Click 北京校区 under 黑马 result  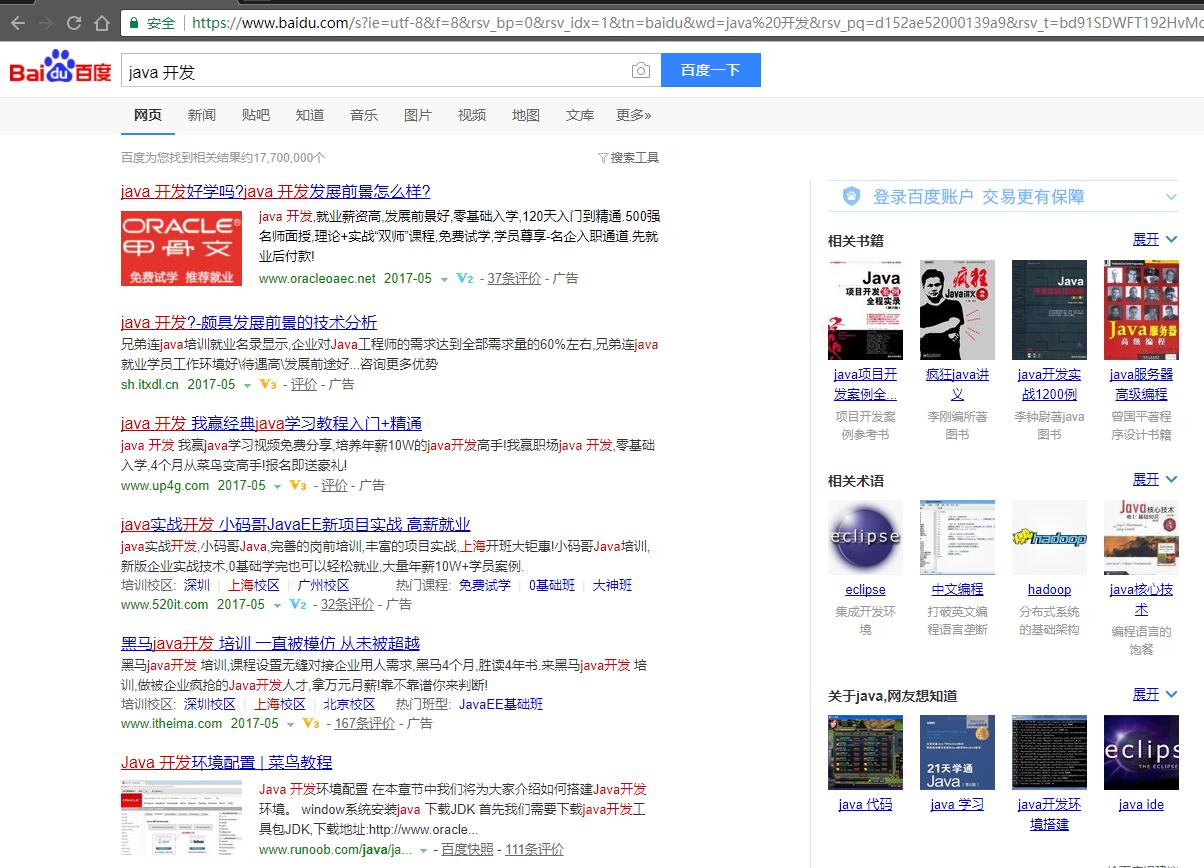coord(349,704)
